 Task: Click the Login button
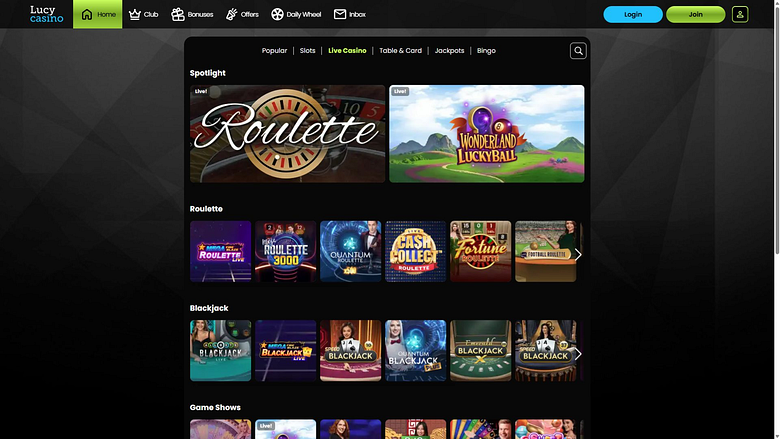tap(633, 14)
